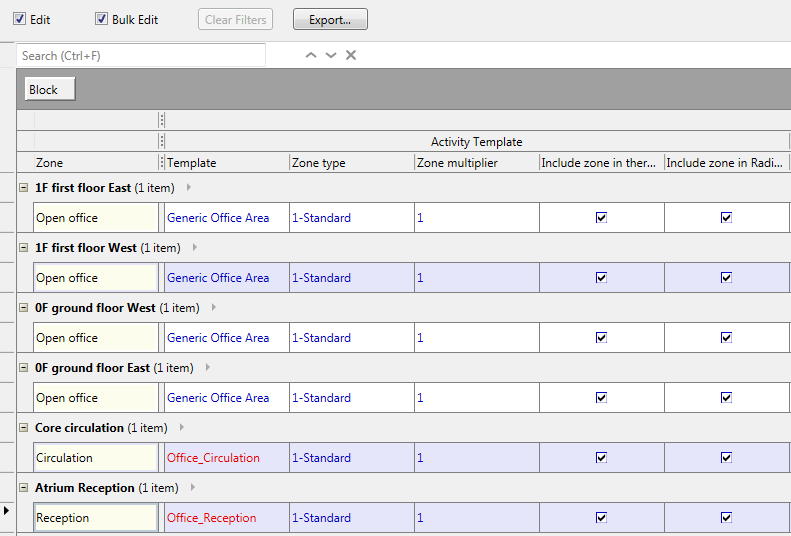
Task: Click the Search input field
Action: click(141, 55)
